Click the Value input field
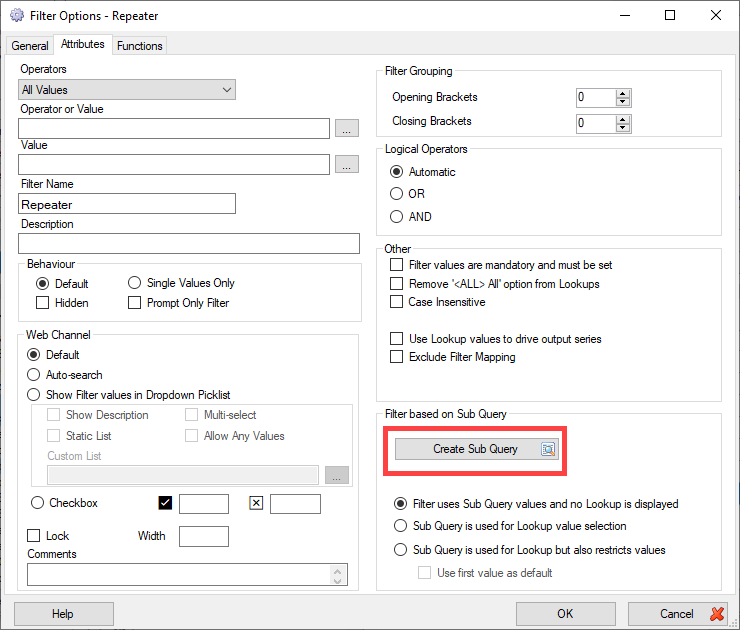Viewport: 740px width, 630px height. (174, 164)
